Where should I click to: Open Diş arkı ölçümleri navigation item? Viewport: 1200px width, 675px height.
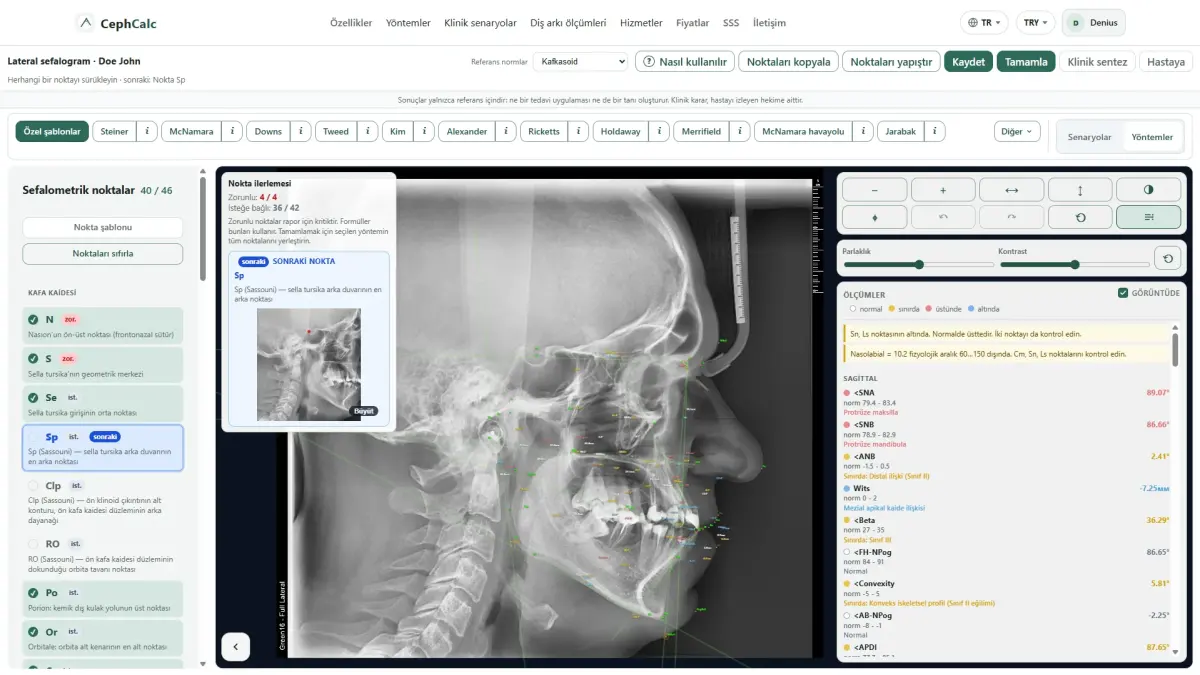click(x=568, y=23)
